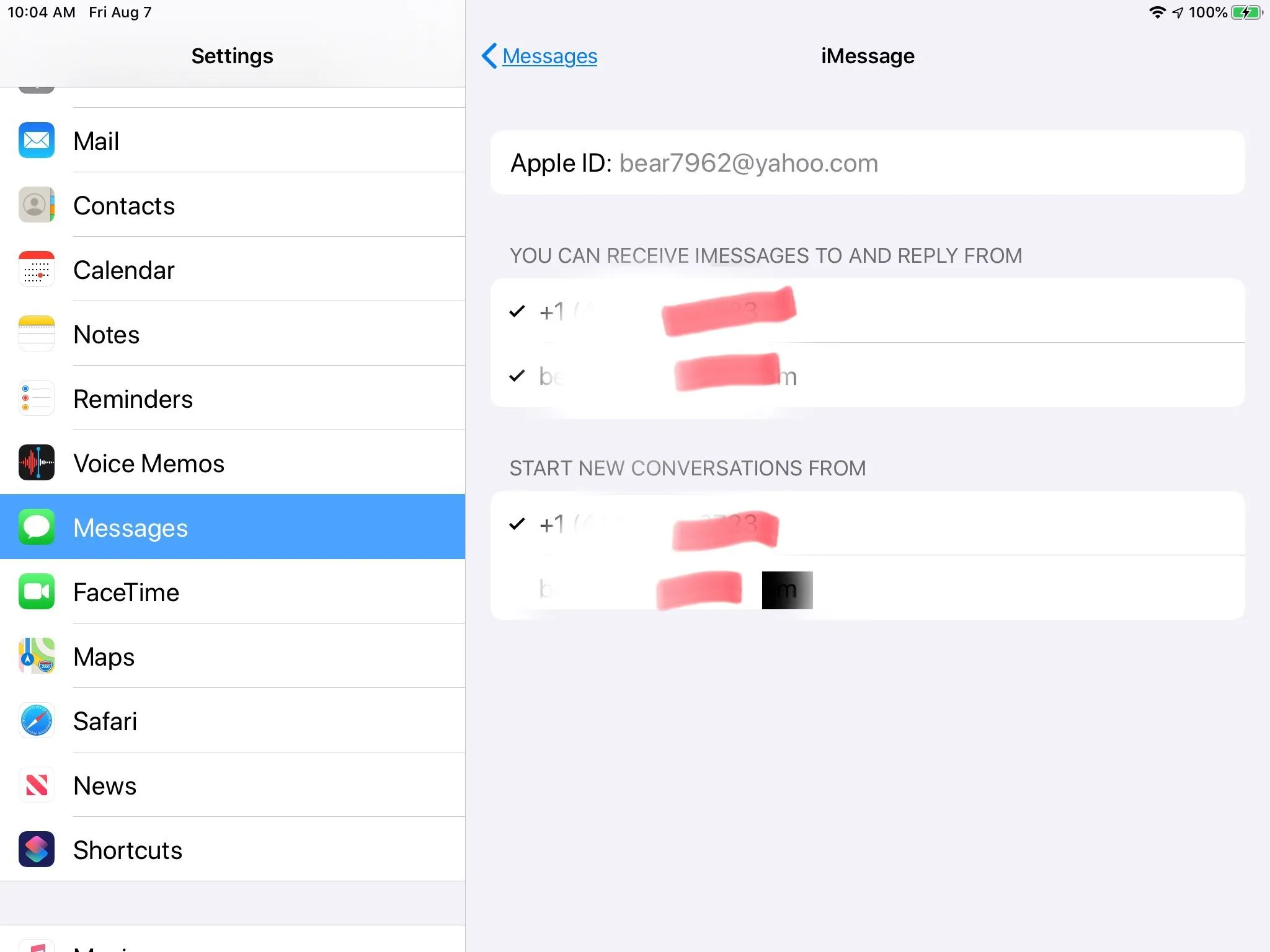Tap the battery indicator in status bar
Viewport: 1270px width, 952px height.
tap(1246, 12)
